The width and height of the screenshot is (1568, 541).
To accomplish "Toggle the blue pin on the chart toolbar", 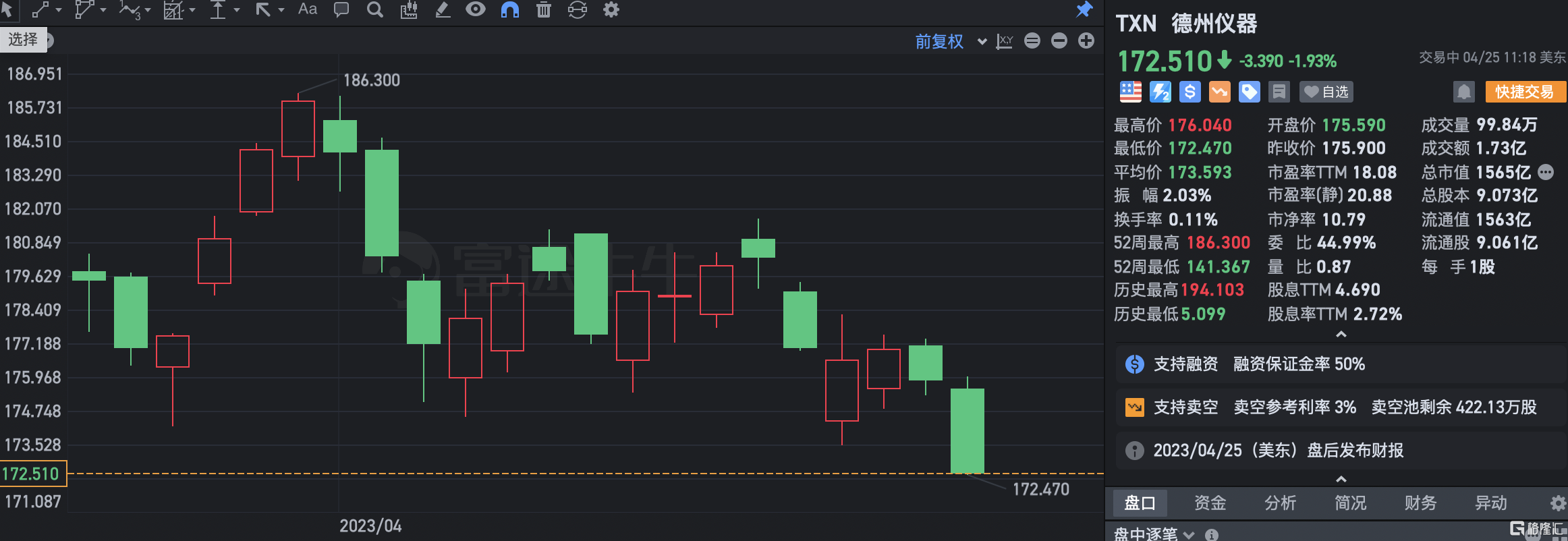I will (x=1084, y=9).
